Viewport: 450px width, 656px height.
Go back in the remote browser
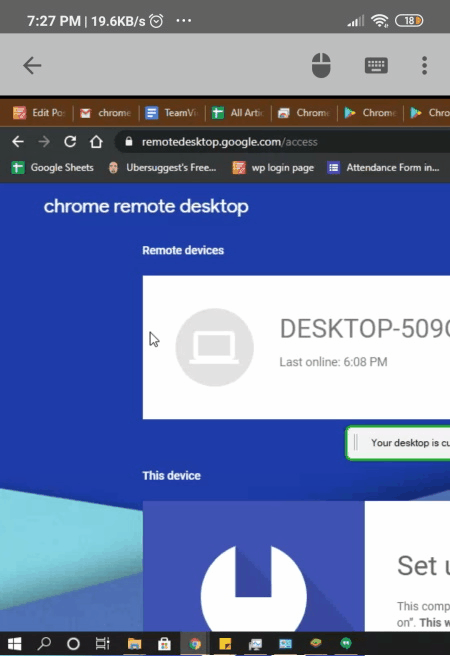point(18,142)
